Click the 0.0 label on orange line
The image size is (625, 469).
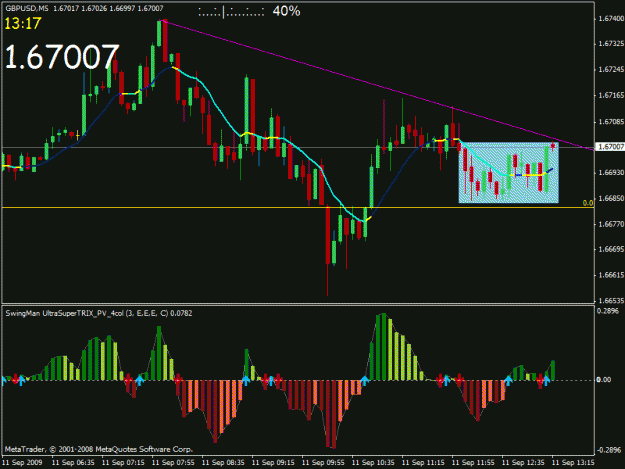click(x=588, y=203)
